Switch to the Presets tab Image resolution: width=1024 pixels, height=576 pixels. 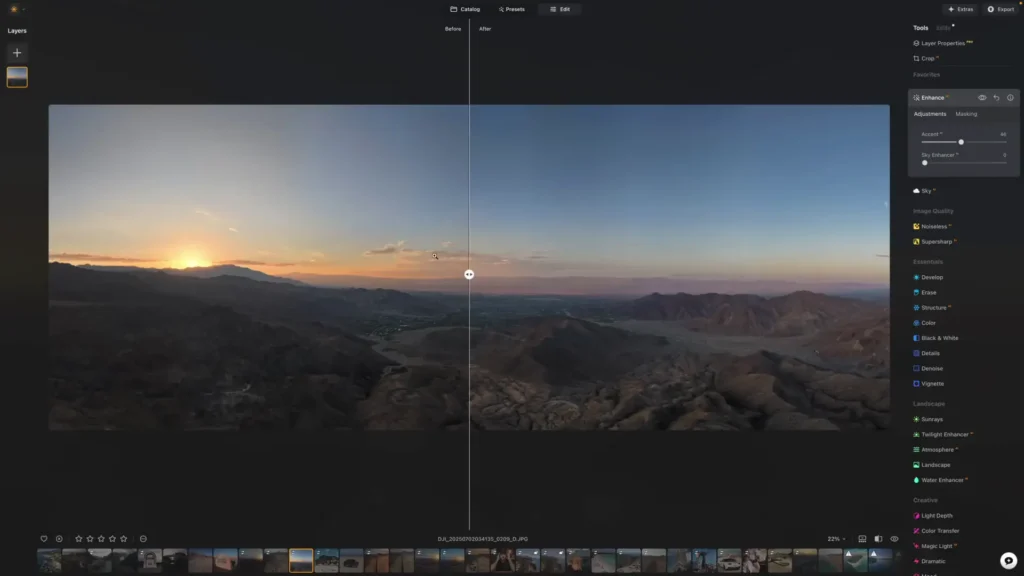point(511,9)
